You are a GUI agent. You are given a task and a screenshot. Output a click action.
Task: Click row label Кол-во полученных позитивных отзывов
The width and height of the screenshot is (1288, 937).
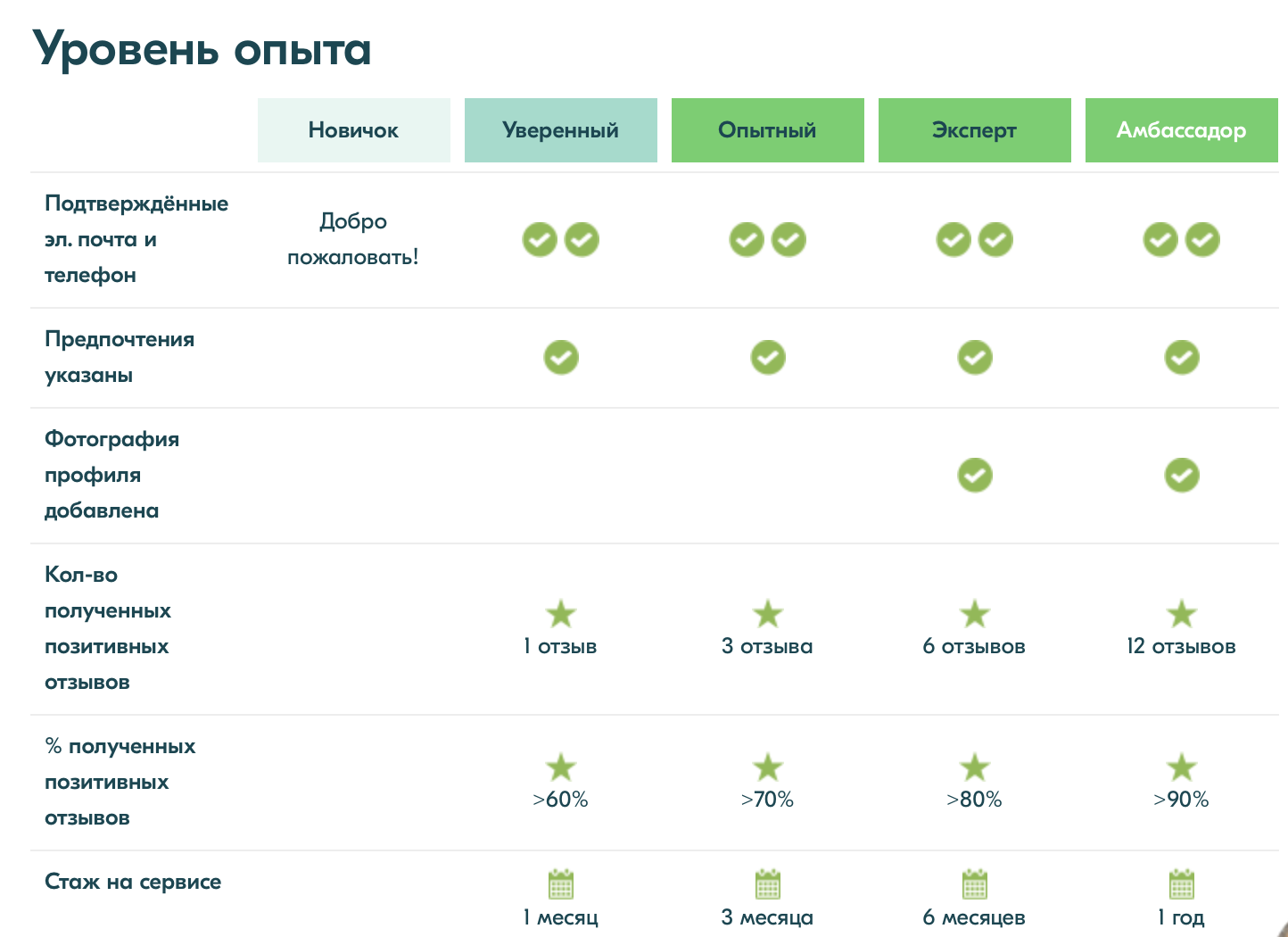[108, 628]
